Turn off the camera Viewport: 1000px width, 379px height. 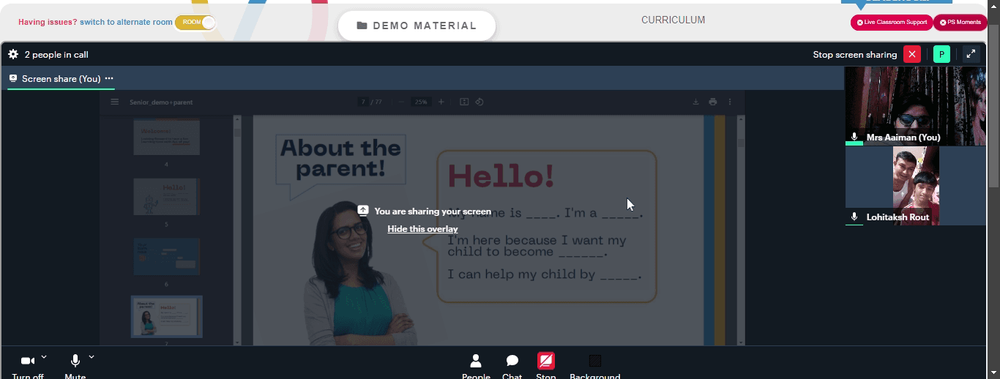27,366
